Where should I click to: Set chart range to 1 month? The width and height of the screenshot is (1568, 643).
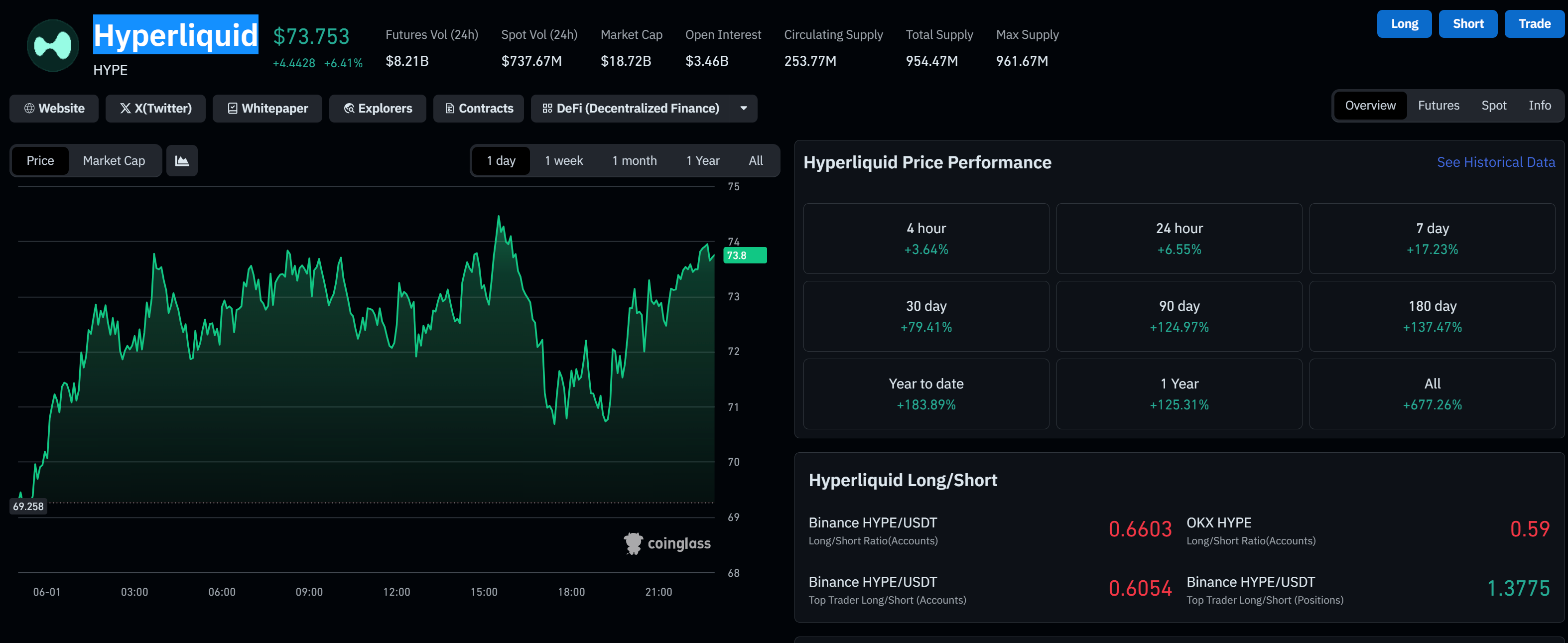point(634,161)
